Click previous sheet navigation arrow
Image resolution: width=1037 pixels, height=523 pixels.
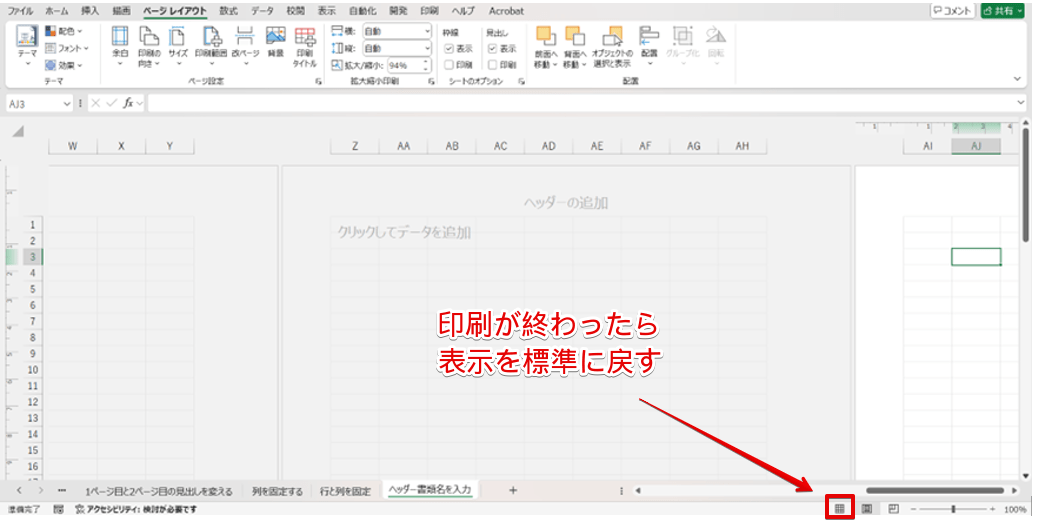tap(19, 491)
